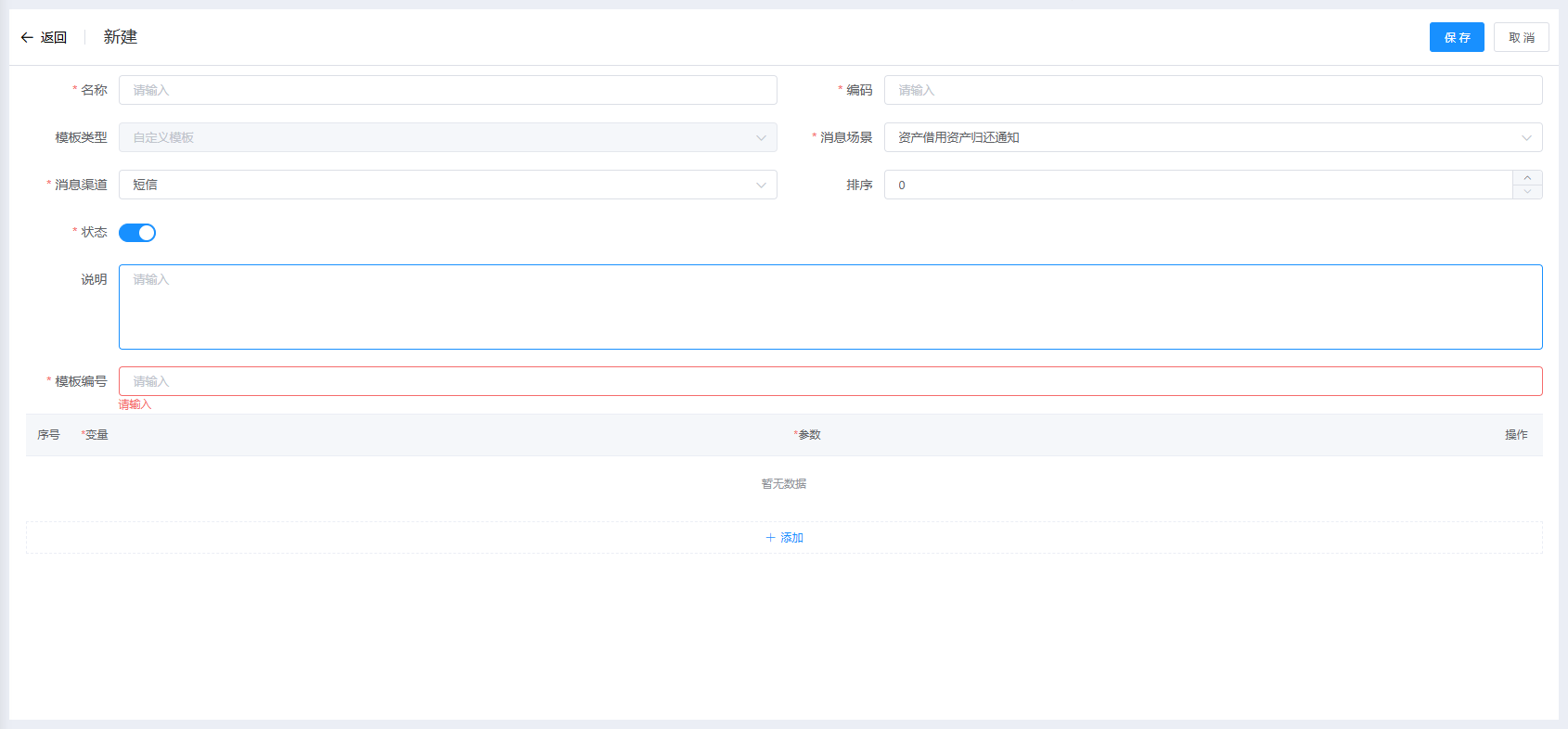Image resolution: width=1568 pixels, height=729 pixels.
Task: Click the plus 添加 row button
Action: (784, 538)
